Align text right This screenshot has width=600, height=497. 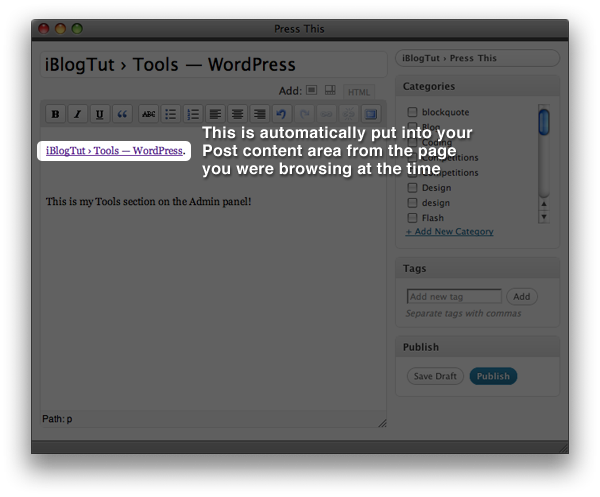259,114
